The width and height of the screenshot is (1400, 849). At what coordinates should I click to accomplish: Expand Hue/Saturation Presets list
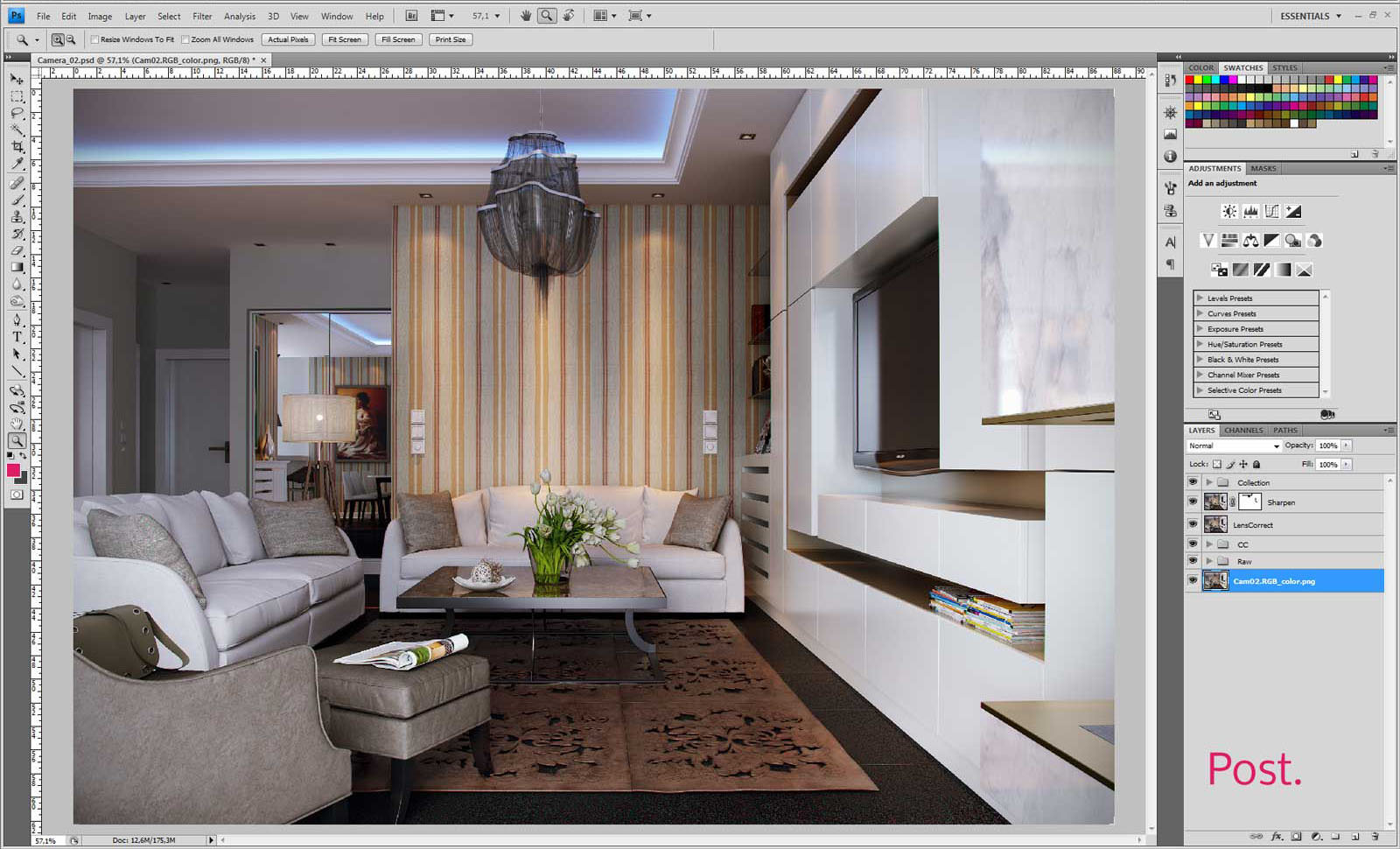[1200, 344]
